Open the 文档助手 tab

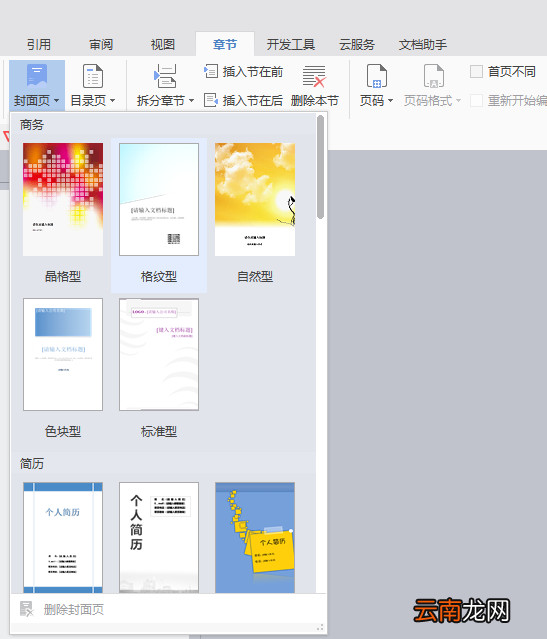tap(423, 44)
